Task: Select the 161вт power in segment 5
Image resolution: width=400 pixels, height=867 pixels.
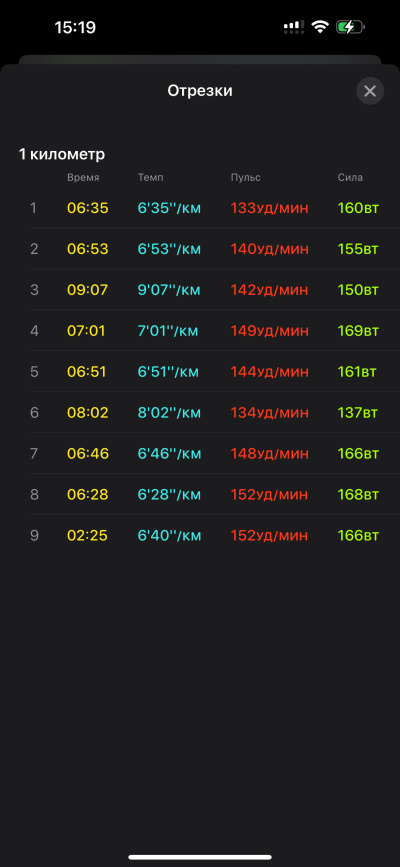Action: [x=356, y=372]
